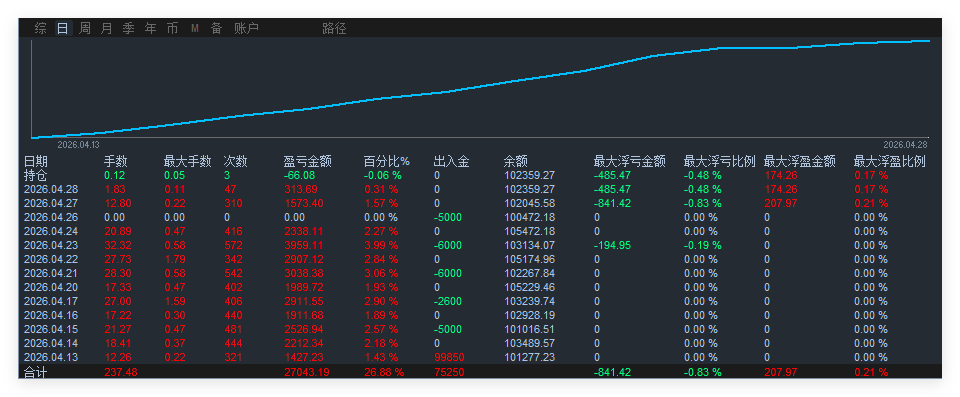Select the 持仓 row label
Viewport: 960px width, 397px height.
[36, 175]
